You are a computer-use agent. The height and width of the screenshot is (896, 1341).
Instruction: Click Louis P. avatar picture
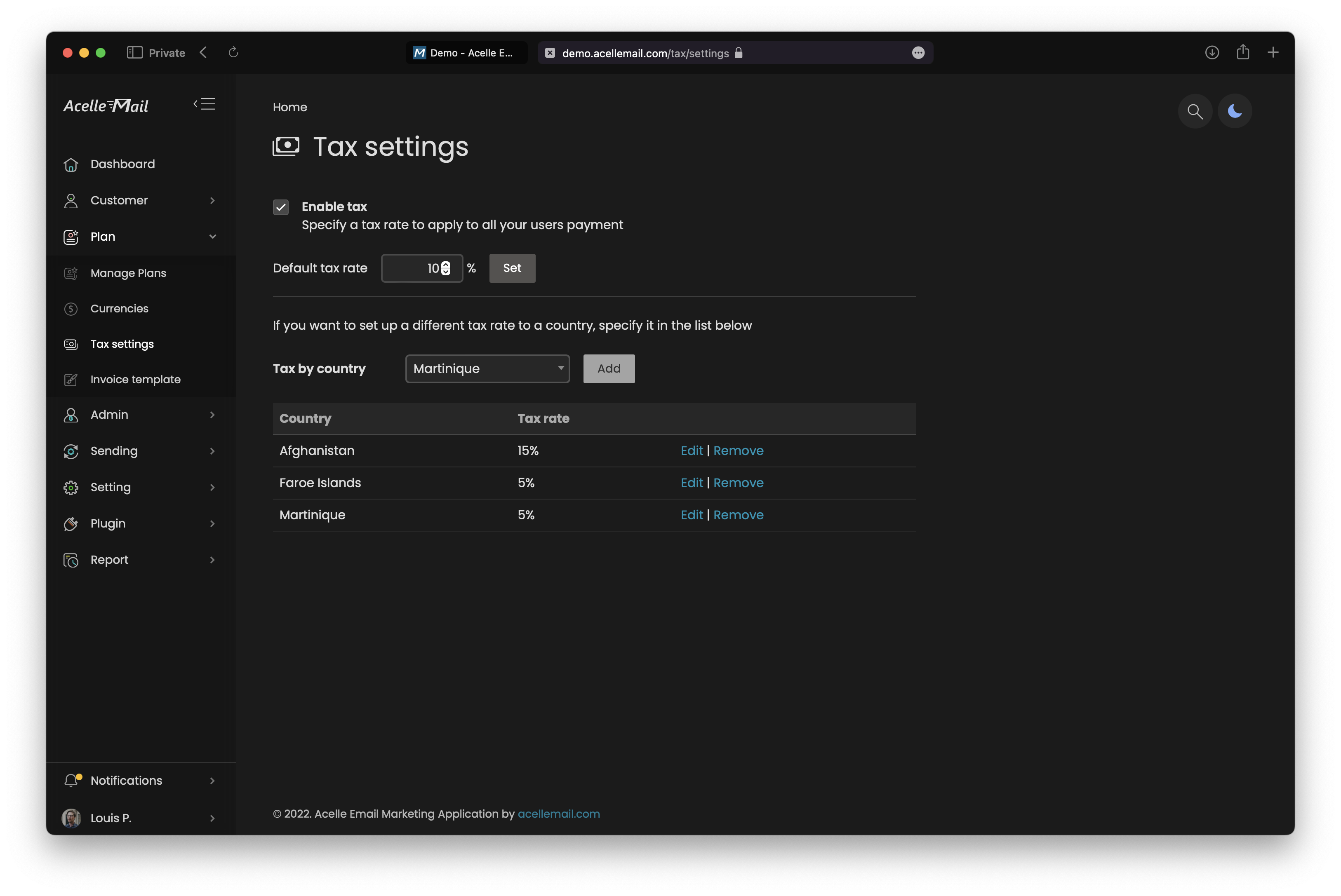(71, 818)
